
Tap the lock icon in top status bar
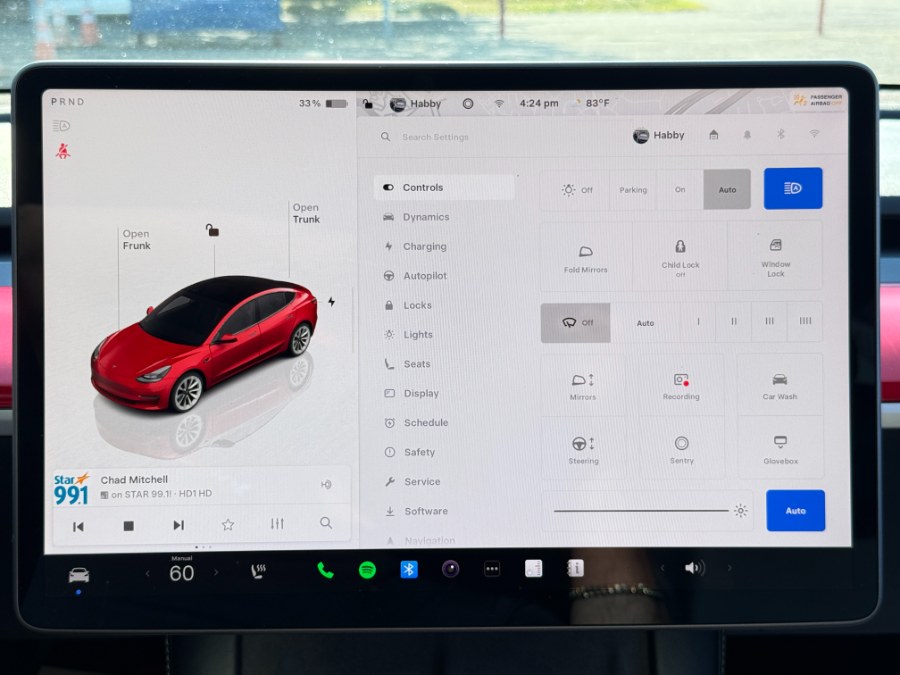[x=367, y=103]
